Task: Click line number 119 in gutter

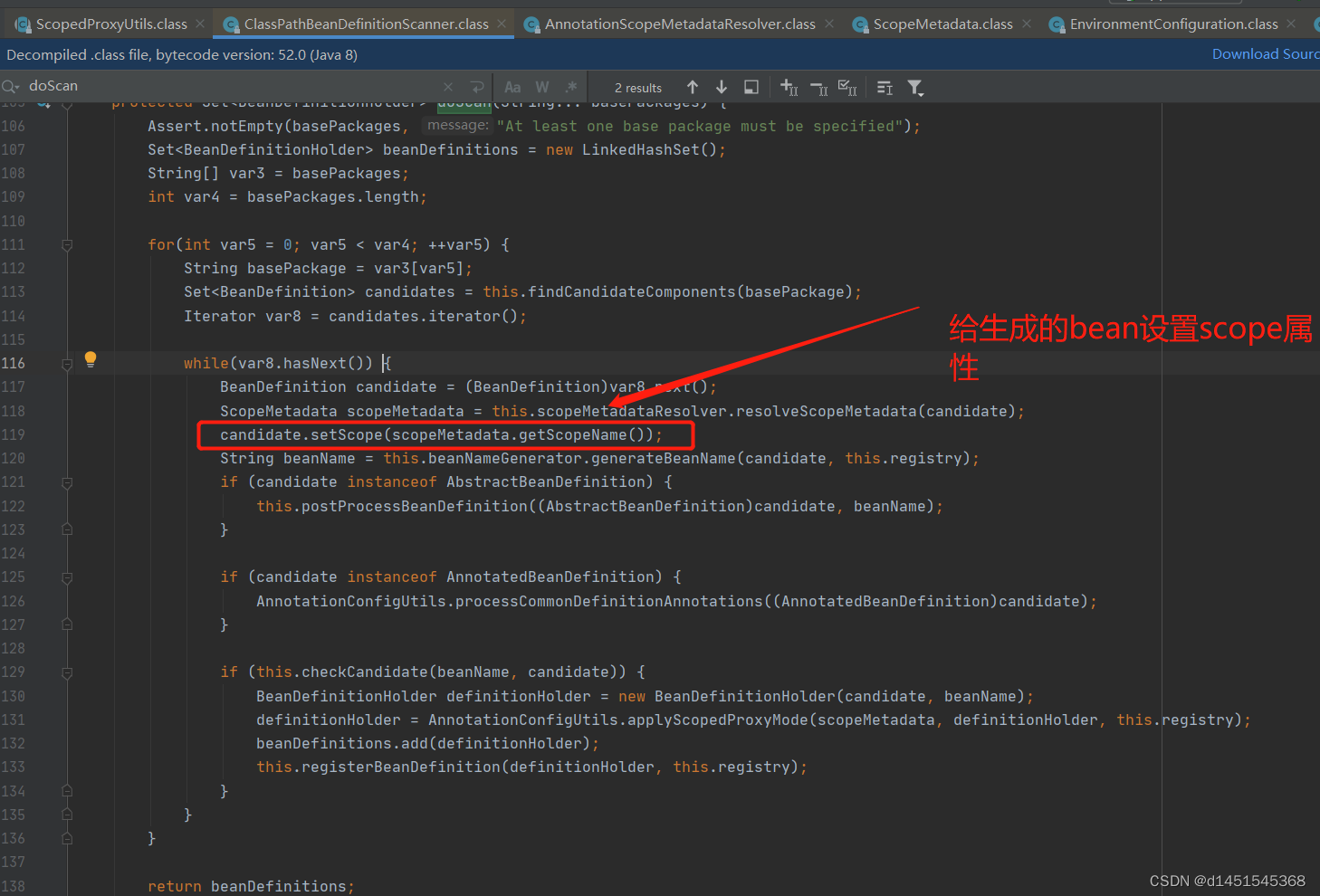Action: click(x=14, y=434)
